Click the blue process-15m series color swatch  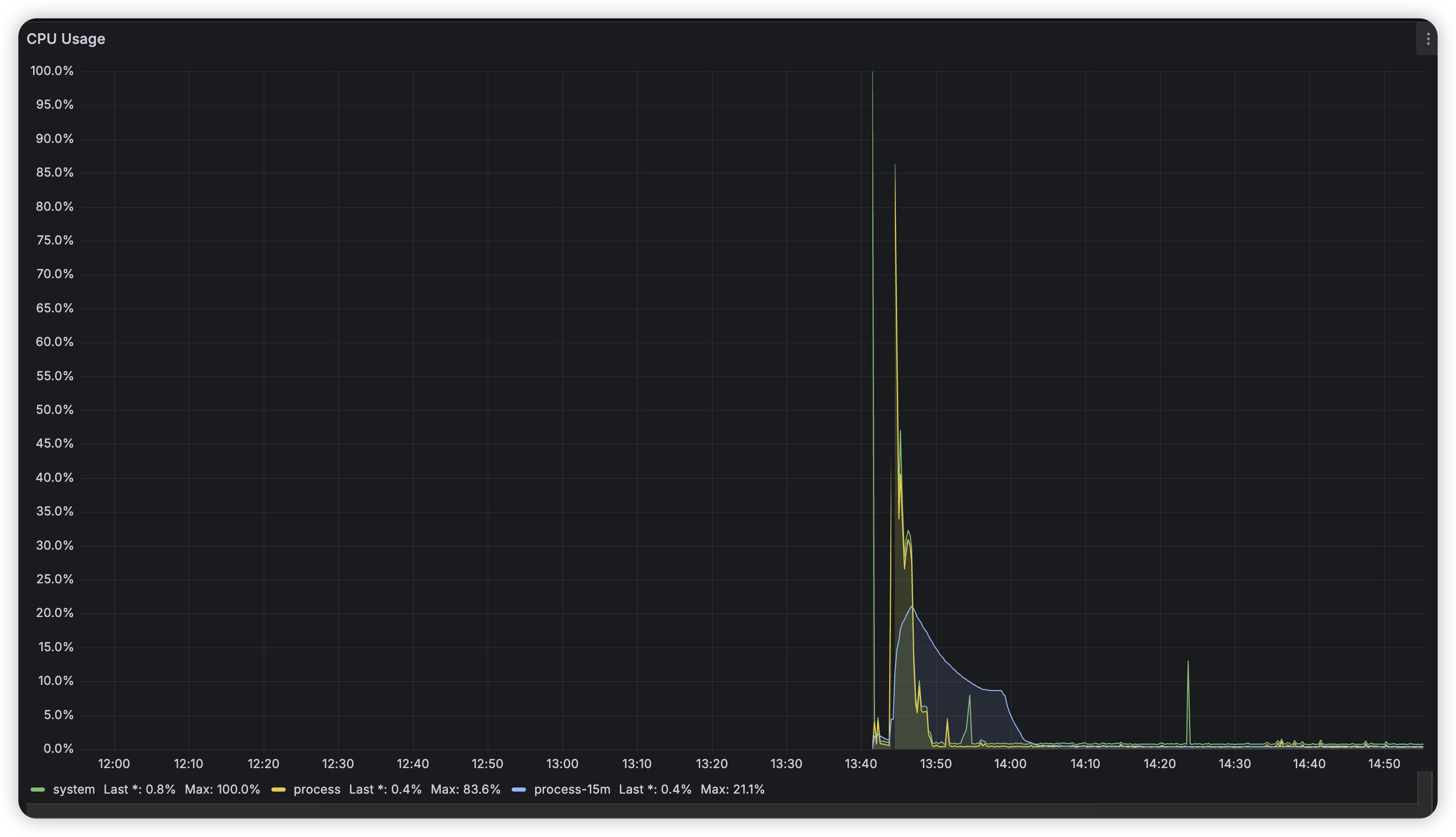[x=518, y=790]
